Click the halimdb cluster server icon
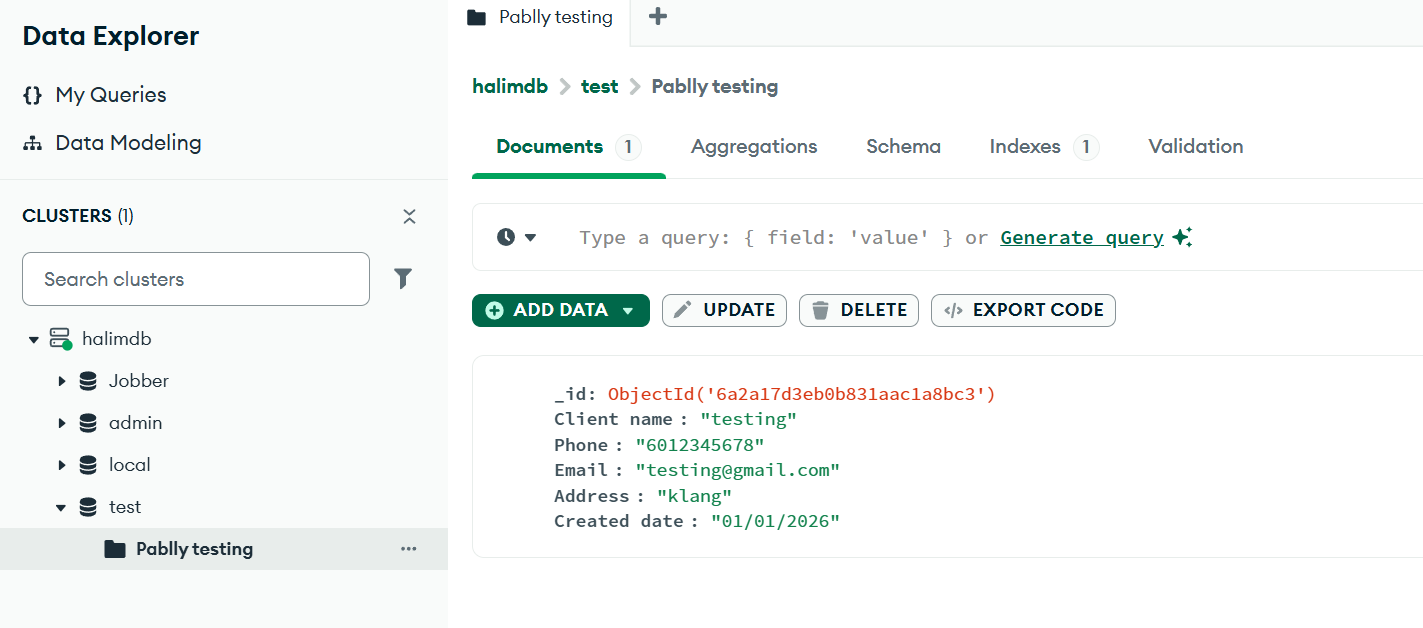Screen dimensions: 1423x628 click(x=61, y=339)
